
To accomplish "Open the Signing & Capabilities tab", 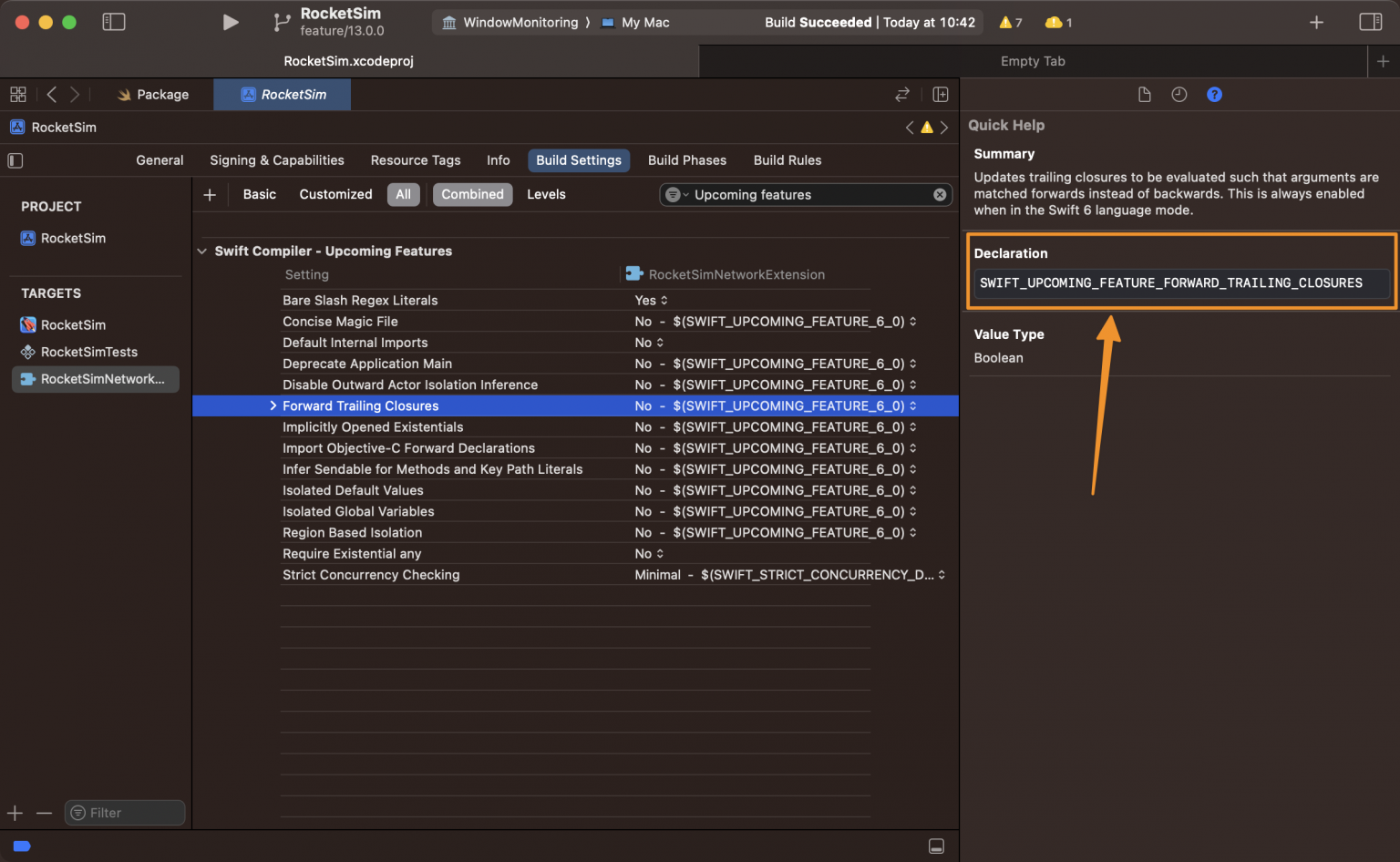I will coord(277,160).
